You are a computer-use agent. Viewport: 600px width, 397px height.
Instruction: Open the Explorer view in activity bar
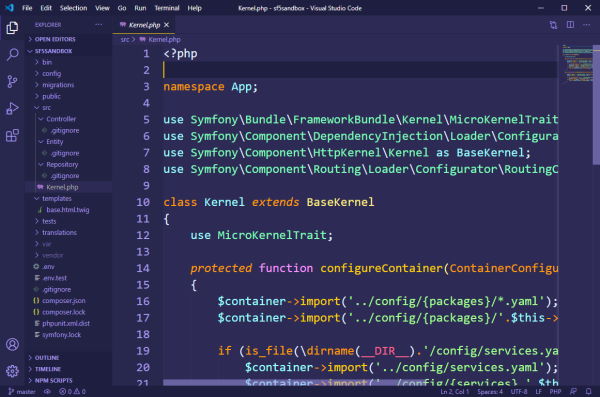tap(12, 28)
